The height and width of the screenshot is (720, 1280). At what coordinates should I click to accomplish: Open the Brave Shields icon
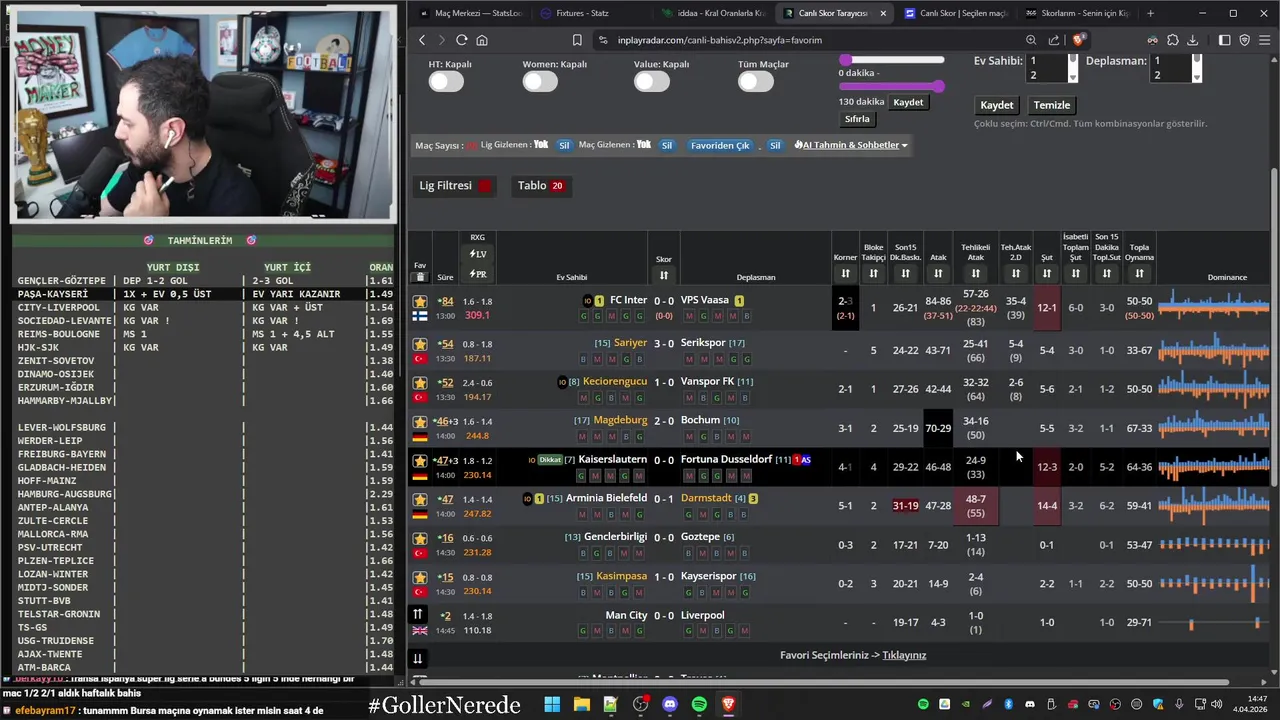tap(1078, 40)
